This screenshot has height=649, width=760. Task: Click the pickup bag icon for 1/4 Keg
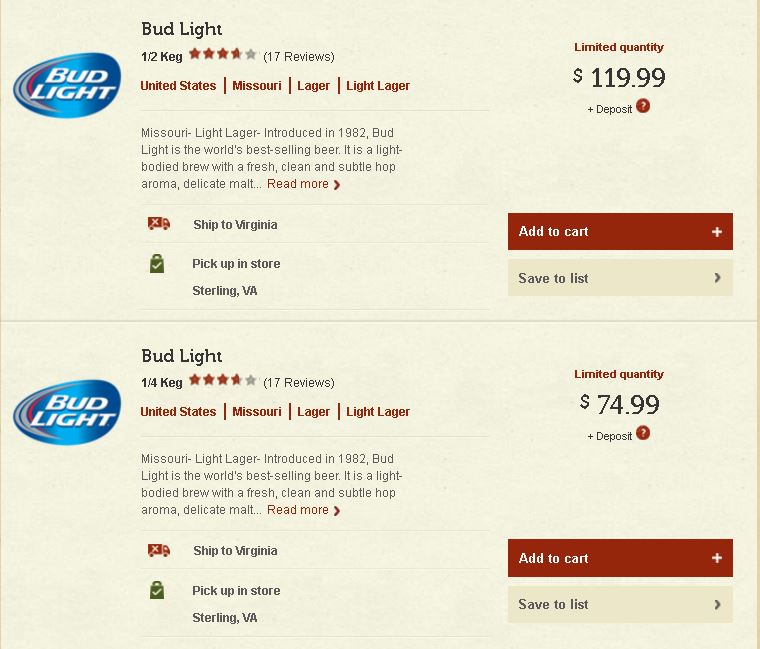pos(157,590)
